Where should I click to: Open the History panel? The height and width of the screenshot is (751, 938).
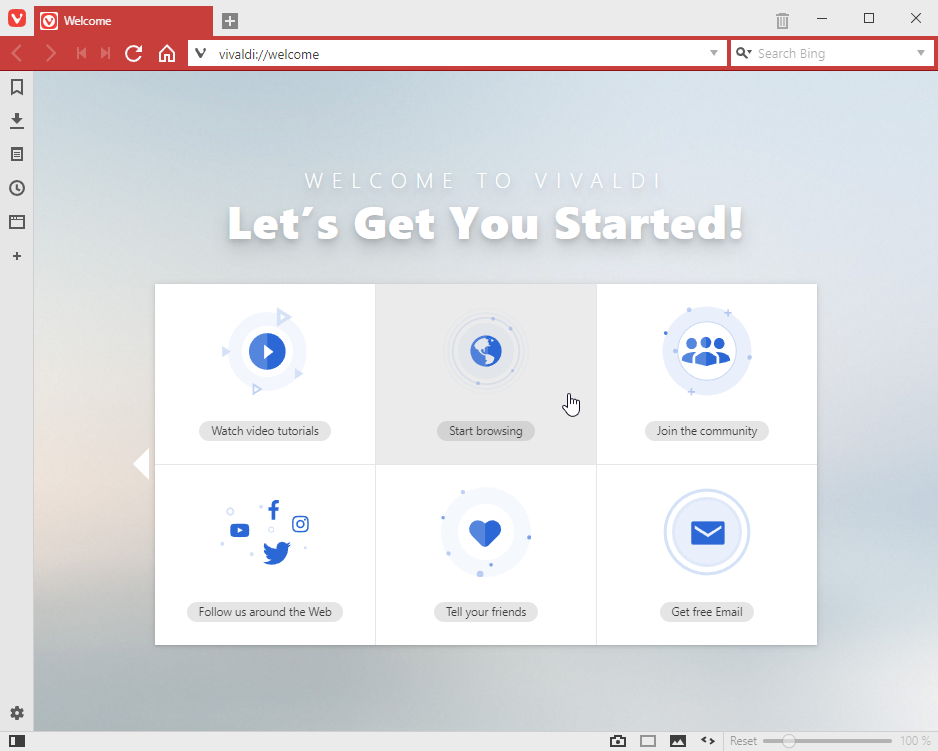coord(17,188)
